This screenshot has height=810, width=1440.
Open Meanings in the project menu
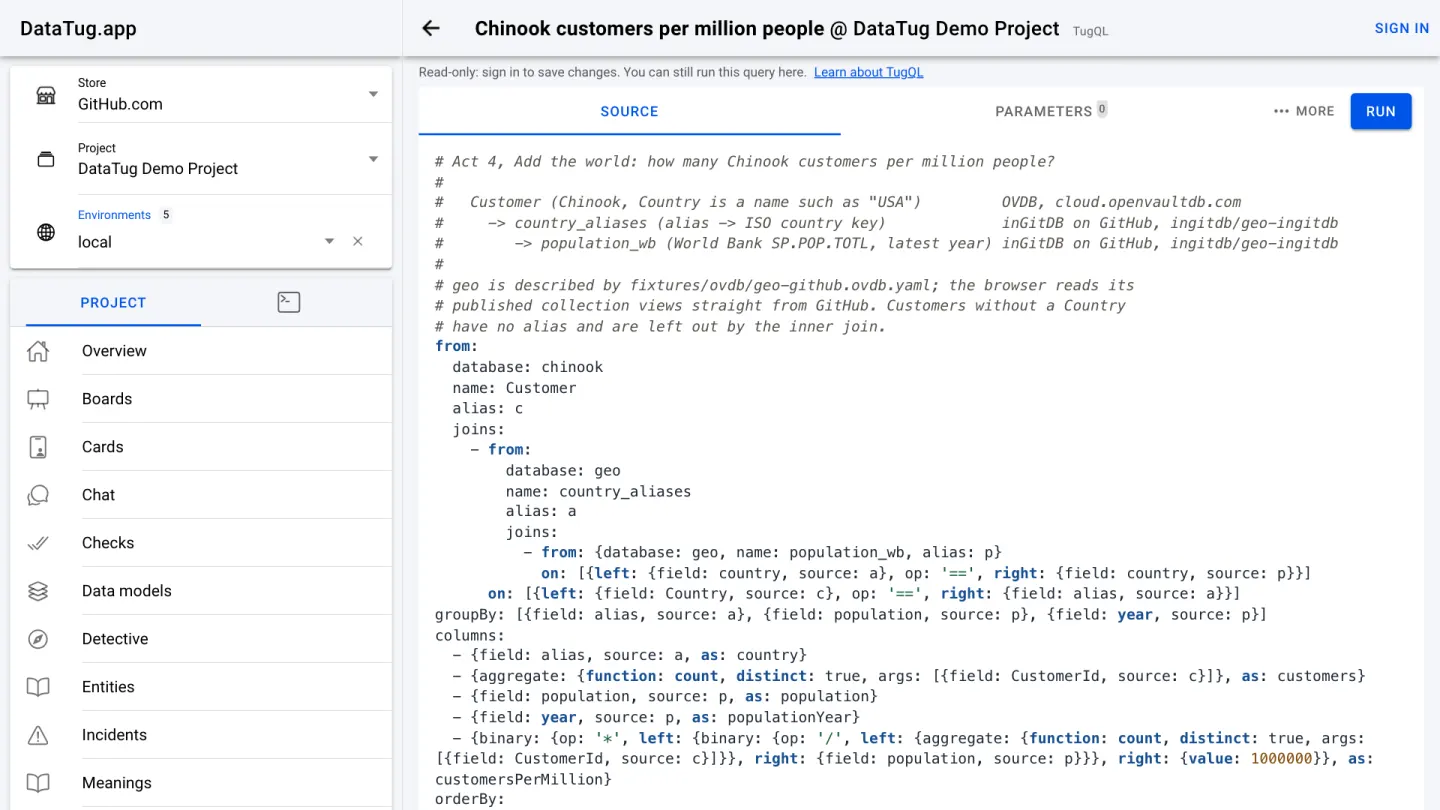pyautogui.click(x=201, y=783)
